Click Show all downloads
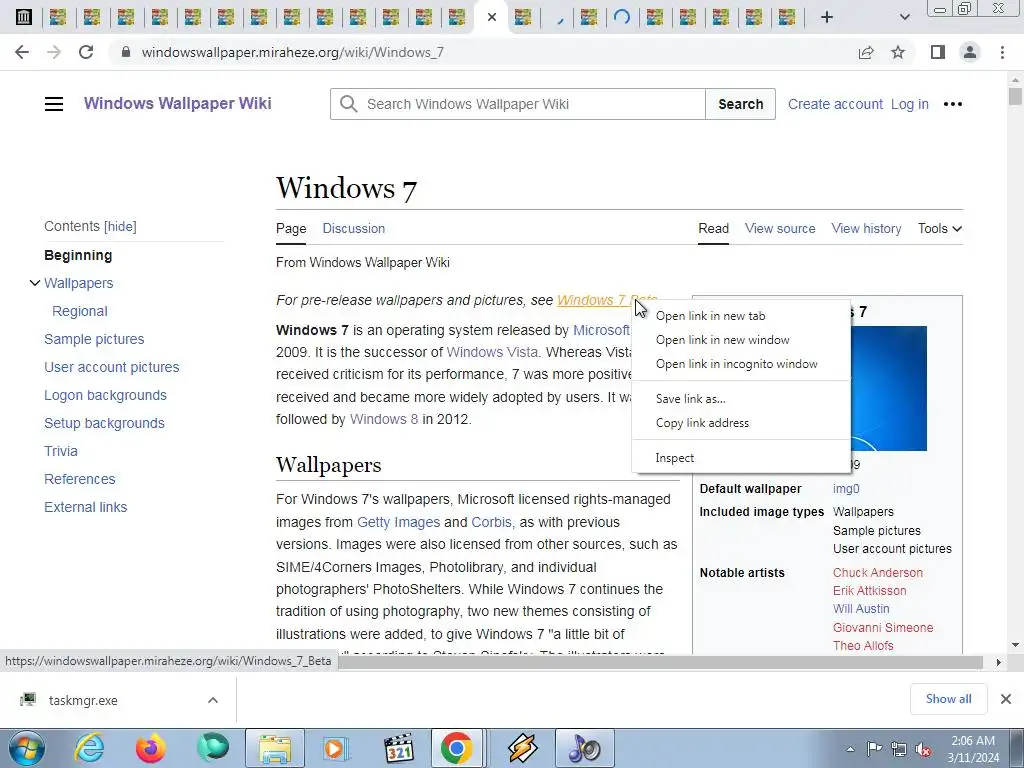The height and width of the screenshot is (768, 1024). [948, 699]
